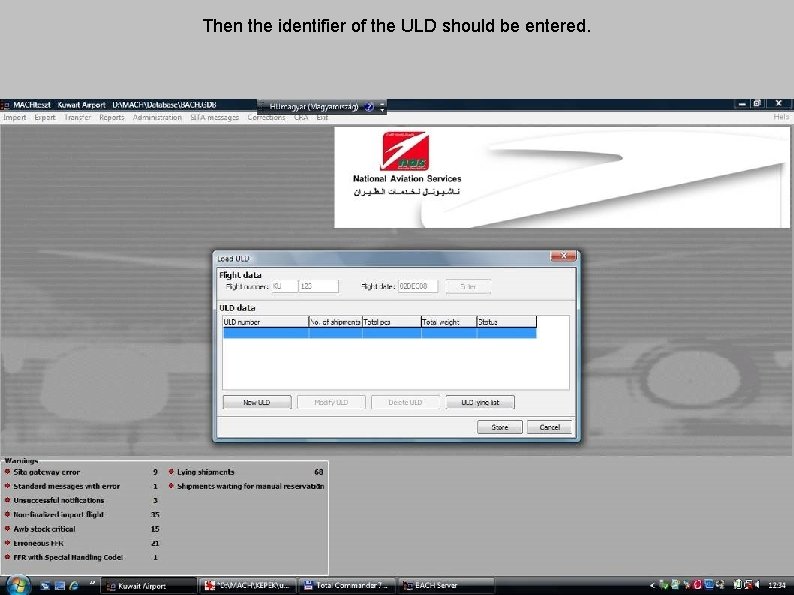Open the Transfer menu
Screen dimensions: 794x595
click(77, 117)
